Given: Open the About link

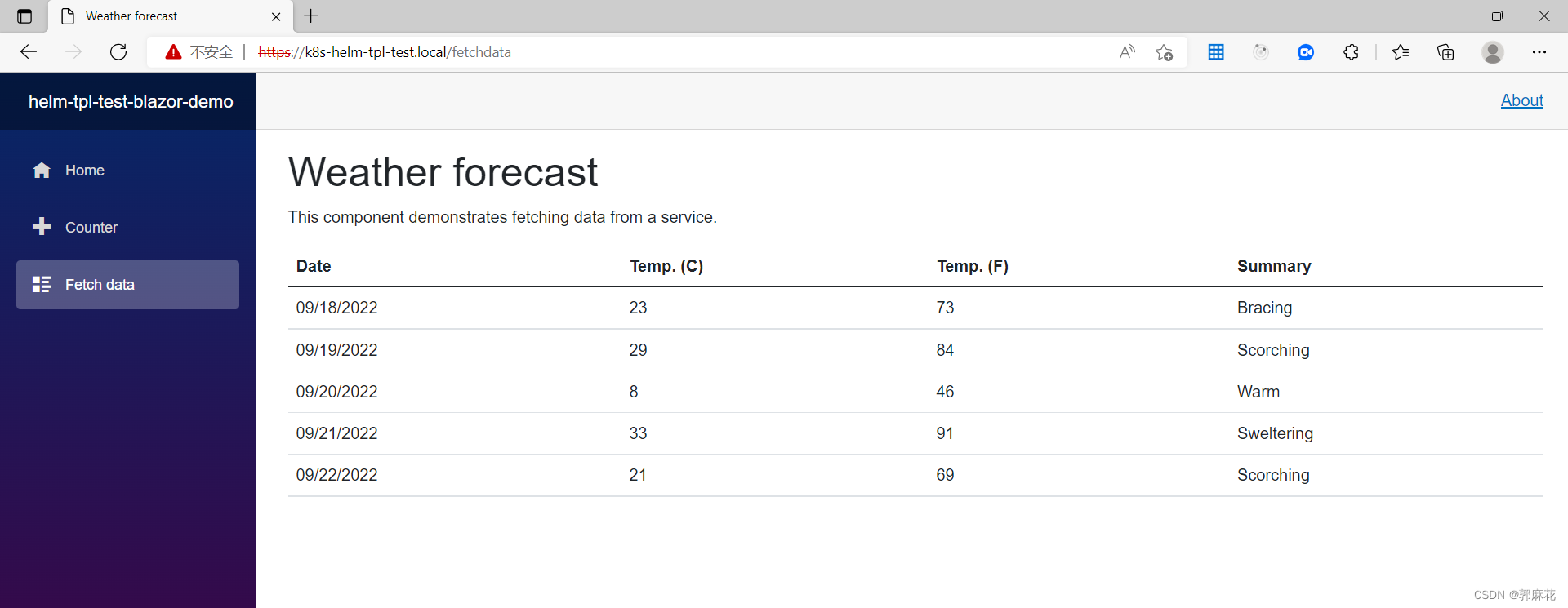Looking at the screenshot, I should 1521,100.
